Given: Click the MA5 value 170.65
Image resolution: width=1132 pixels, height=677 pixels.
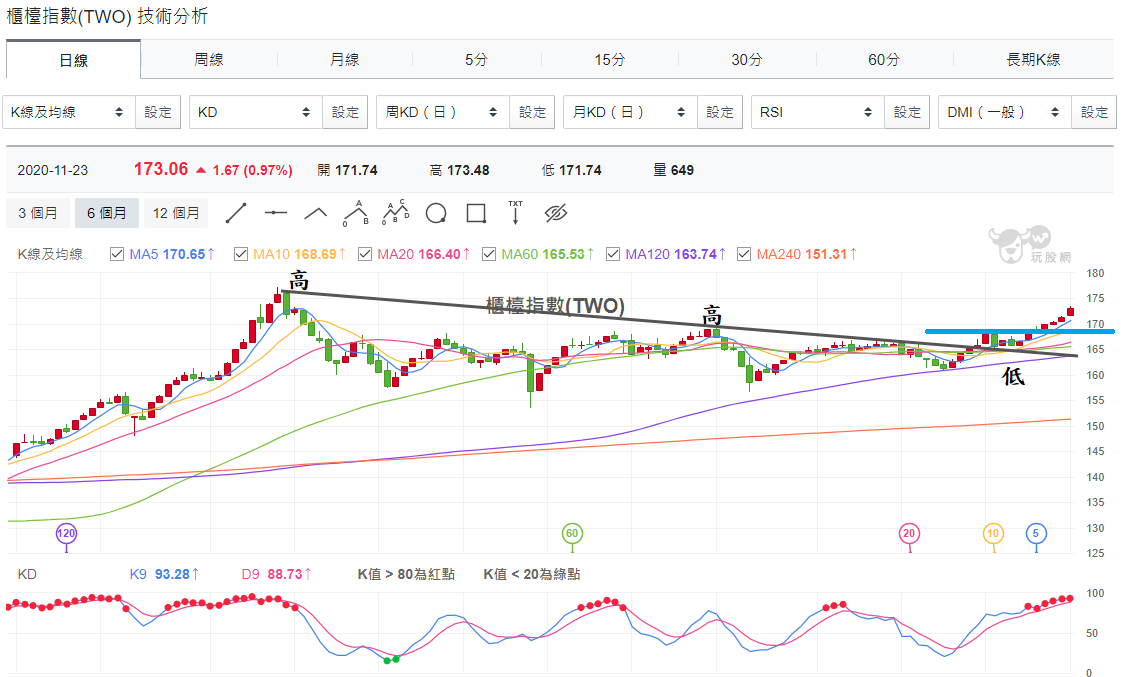Looking at the screenshot, I should coord(184,254).
